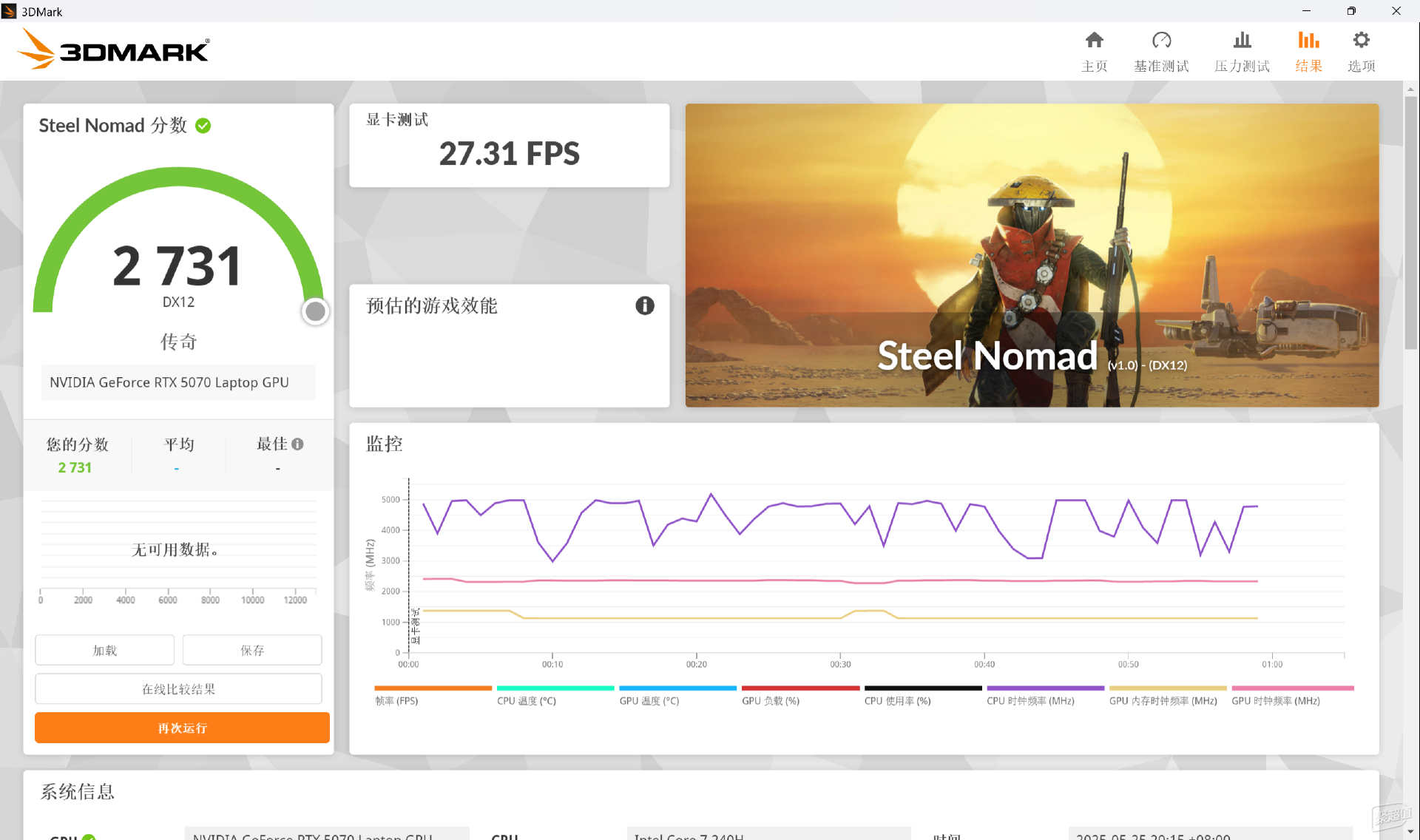Open the 选项 options gear icon
The image size is (1420, 840).
pyautogui.click(x=1361, y=40)
